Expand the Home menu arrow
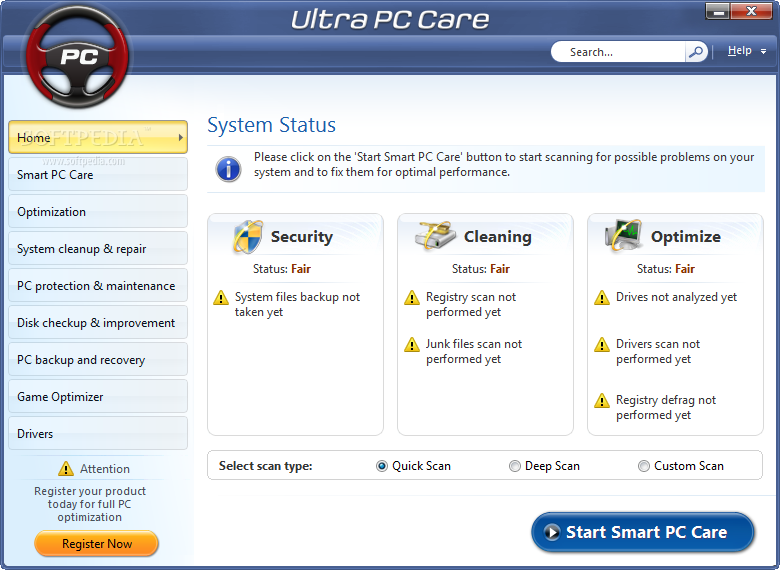The height and width of the screenshot is (570, 780). pos(181,137)
